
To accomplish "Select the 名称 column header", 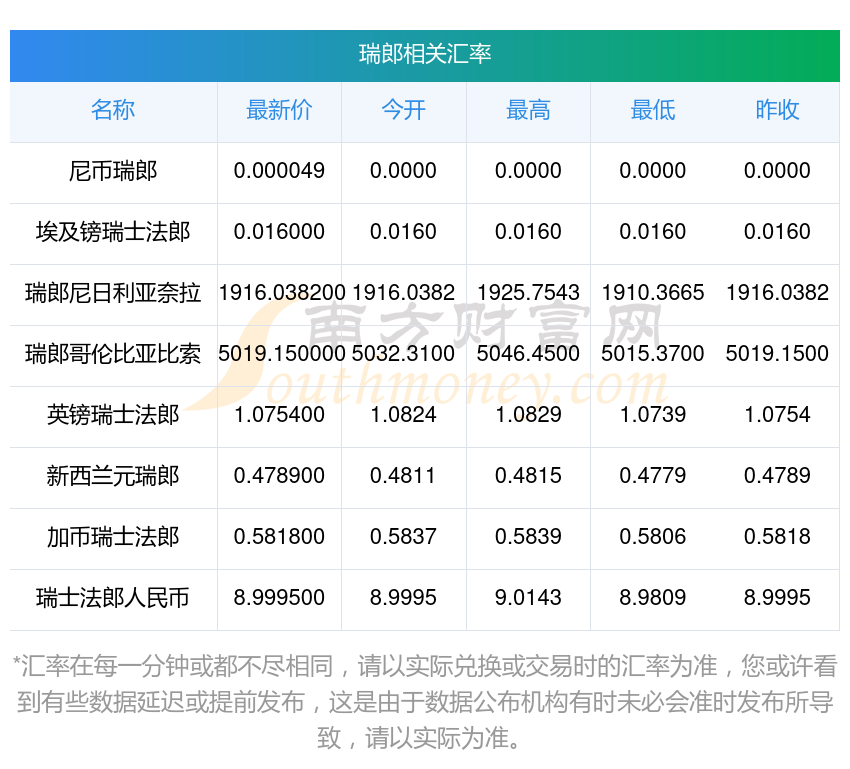I will (x=113, y=110).
